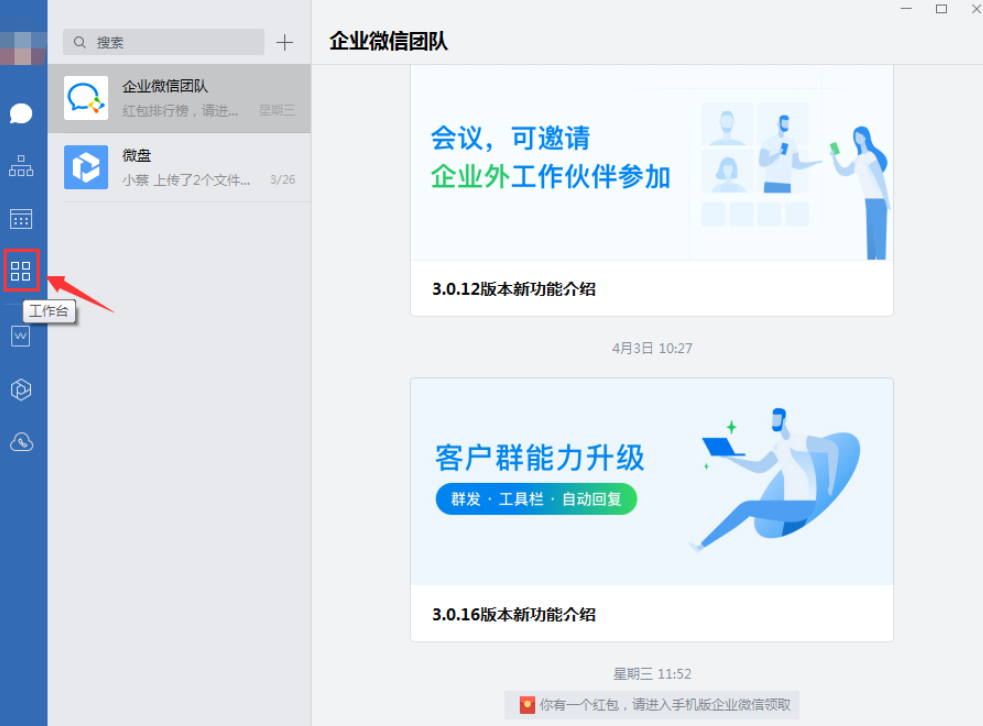983x726 pixels.
Task: Click the 会议可邀请企业外工作伙伴参加 banner image
Action: 652,162
